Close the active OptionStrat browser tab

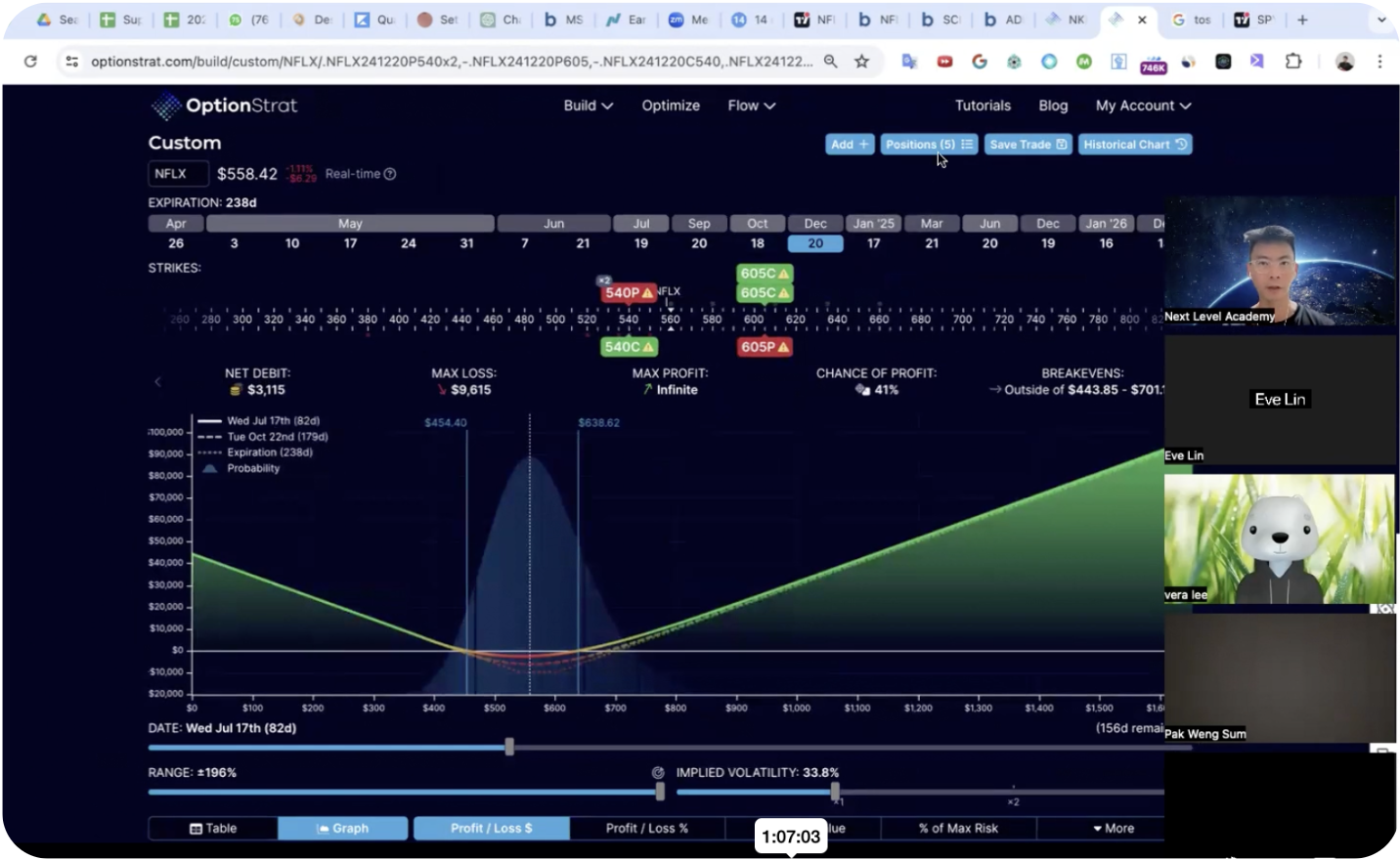tap(1142, 20)
